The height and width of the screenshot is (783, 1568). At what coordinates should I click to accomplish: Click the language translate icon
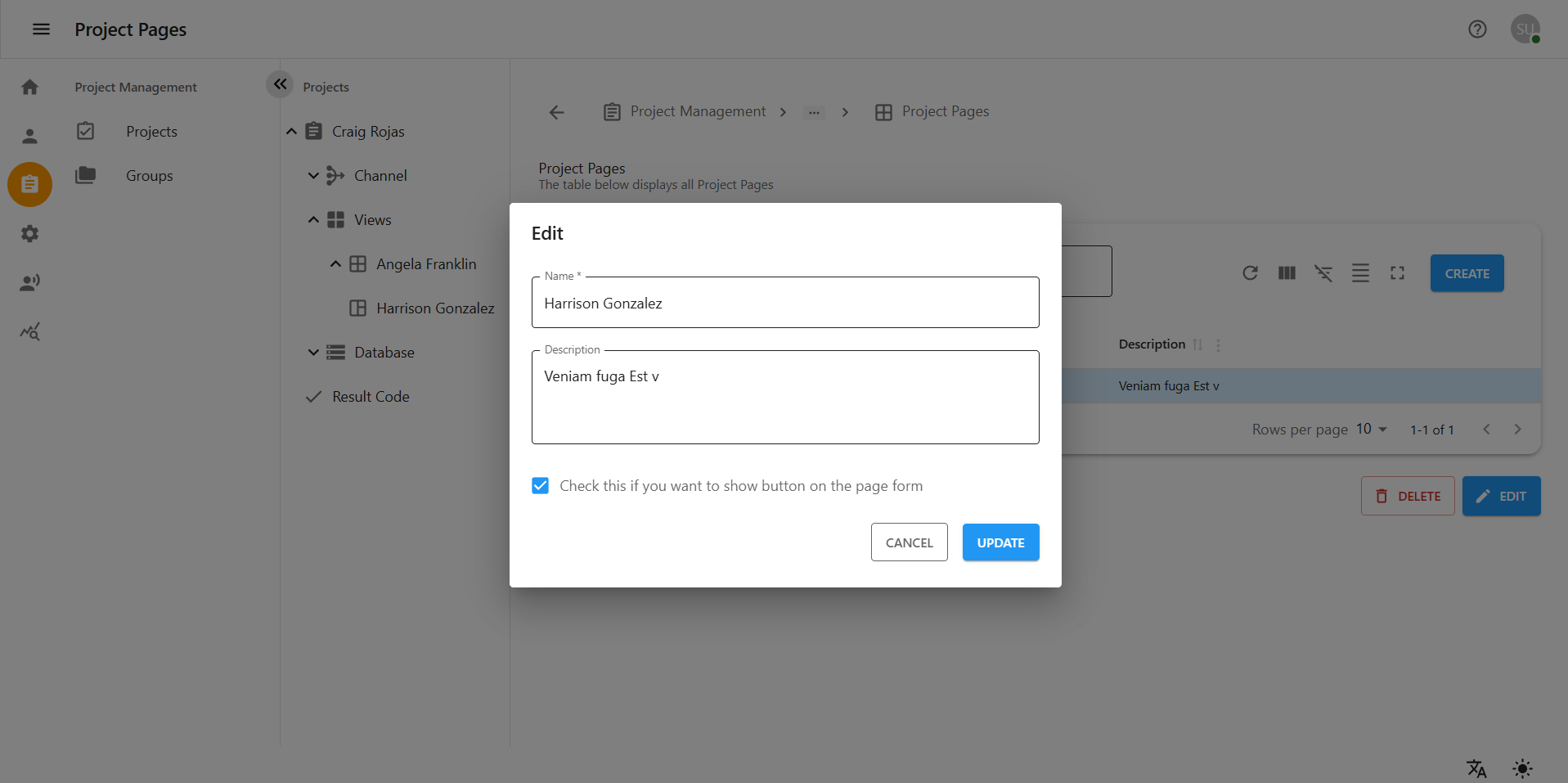click(x=1476, y=768)
